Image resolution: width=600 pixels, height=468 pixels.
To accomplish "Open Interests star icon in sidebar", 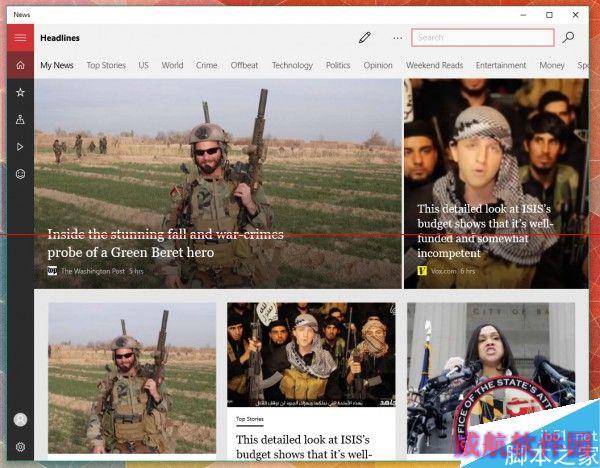I will (20, 92).
